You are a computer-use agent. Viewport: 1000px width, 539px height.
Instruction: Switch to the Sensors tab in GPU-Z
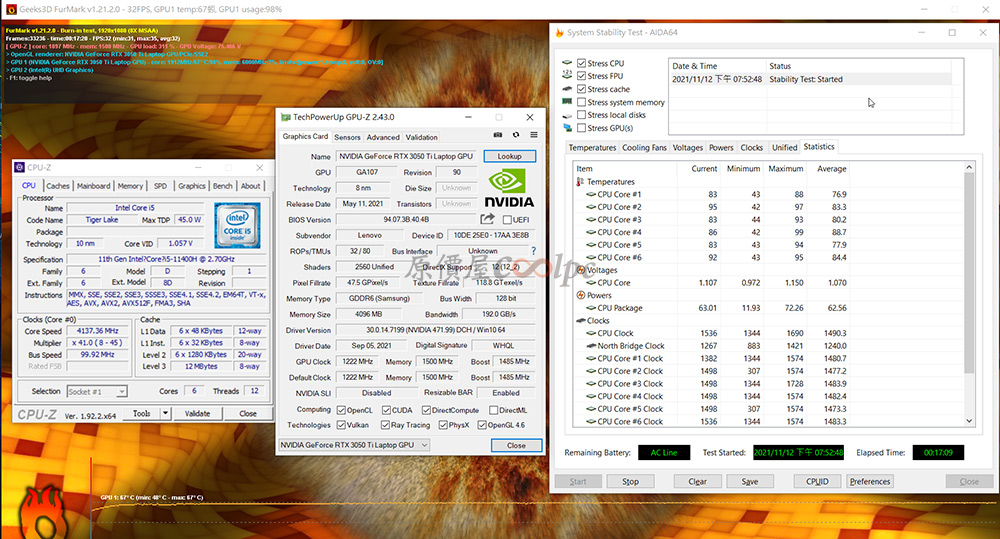(x=347, y=137)
